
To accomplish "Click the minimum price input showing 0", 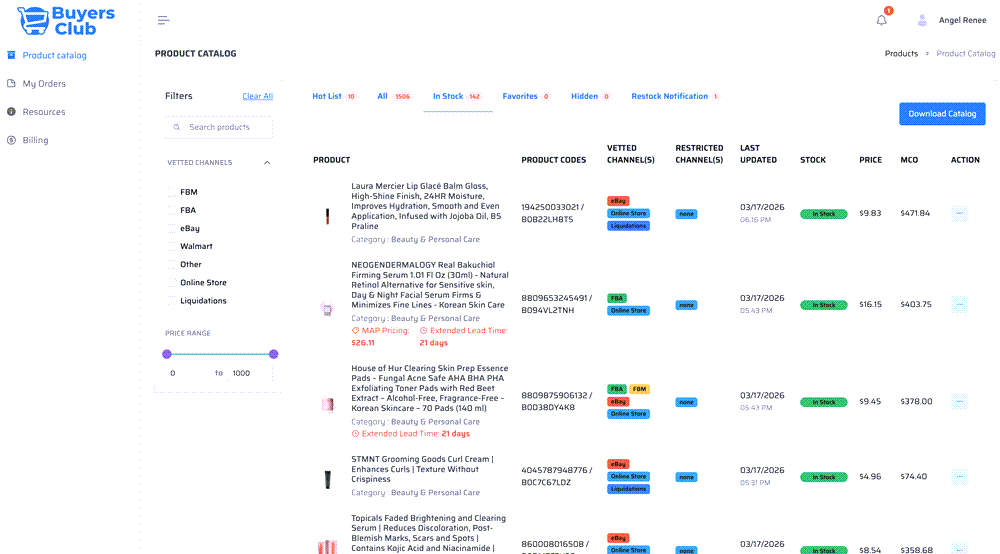I will click(x=186, y=374).
